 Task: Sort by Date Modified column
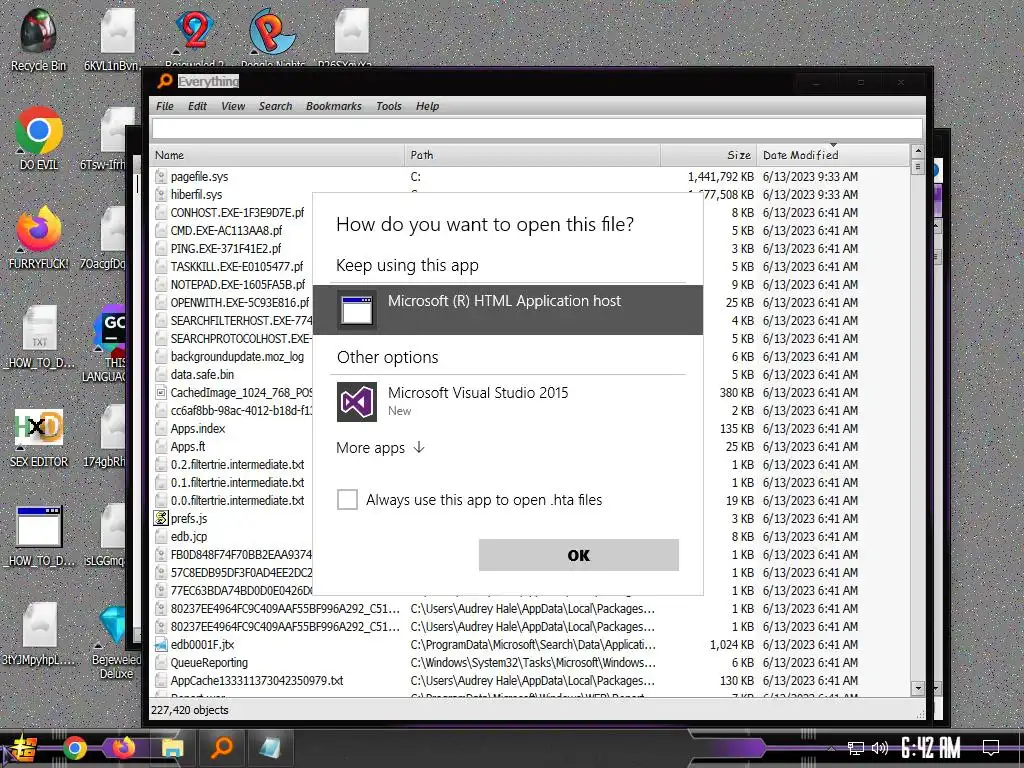click(833, 155)
